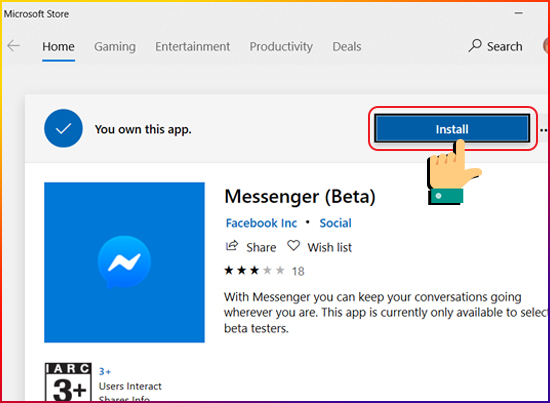Minimize the Microsoft Store window
Viewport: 550px width, 403px height.
[x=519, y=13]
